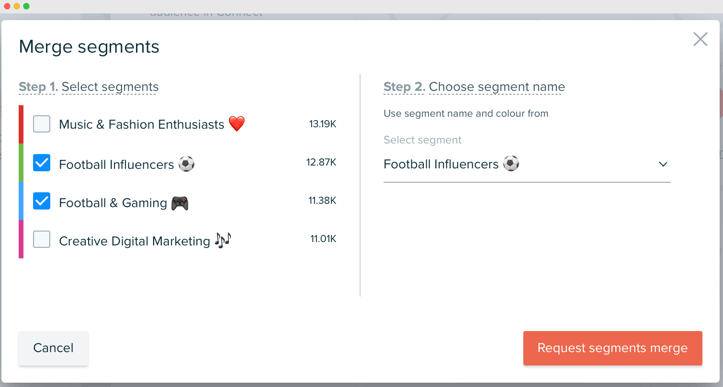723x387 pixels.
Task: Click the dropdown chevron next to Football Influencers
Action: pos(663,164)
